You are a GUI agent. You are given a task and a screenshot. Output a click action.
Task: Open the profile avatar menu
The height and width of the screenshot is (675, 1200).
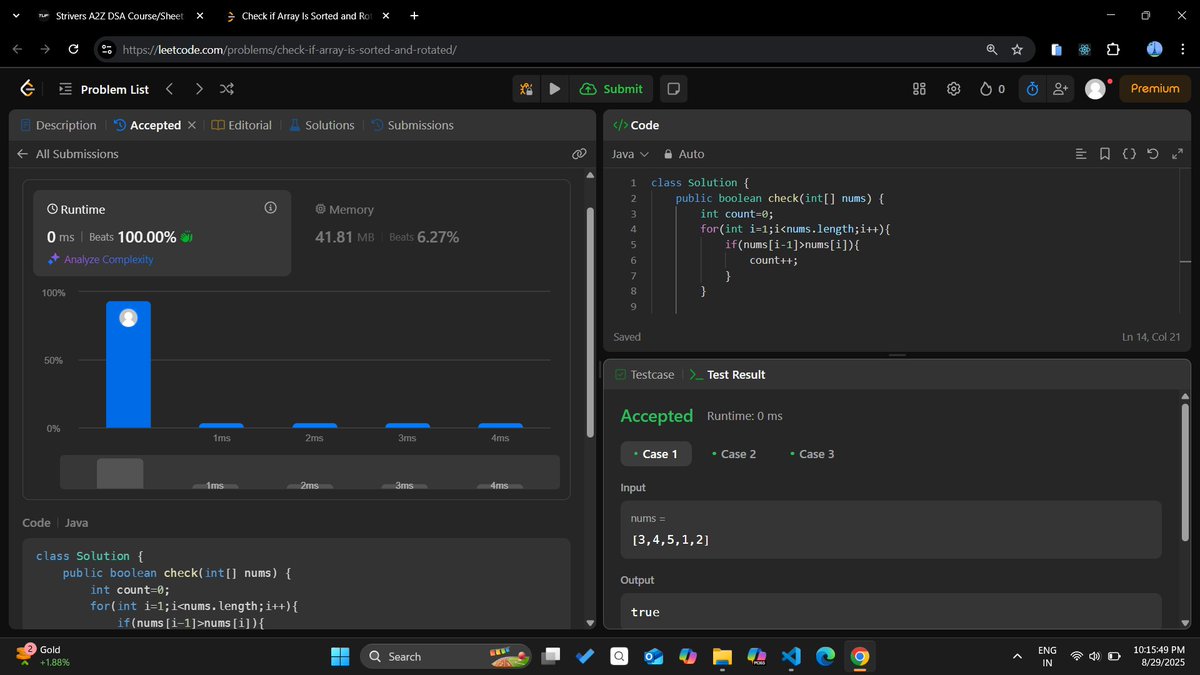(1095, 89)
